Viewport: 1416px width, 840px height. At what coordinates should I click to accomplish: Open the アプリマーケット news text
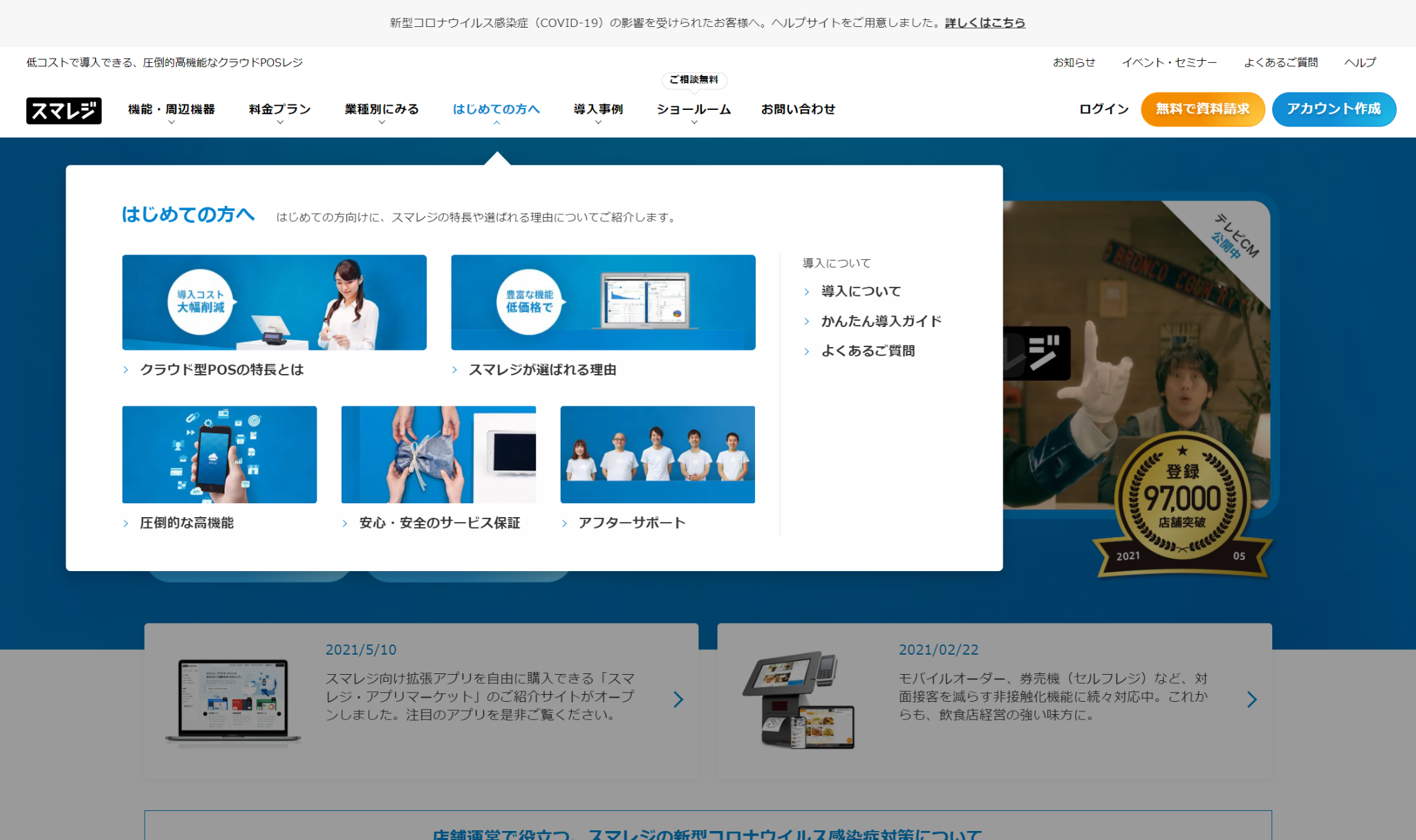point(480,697)
